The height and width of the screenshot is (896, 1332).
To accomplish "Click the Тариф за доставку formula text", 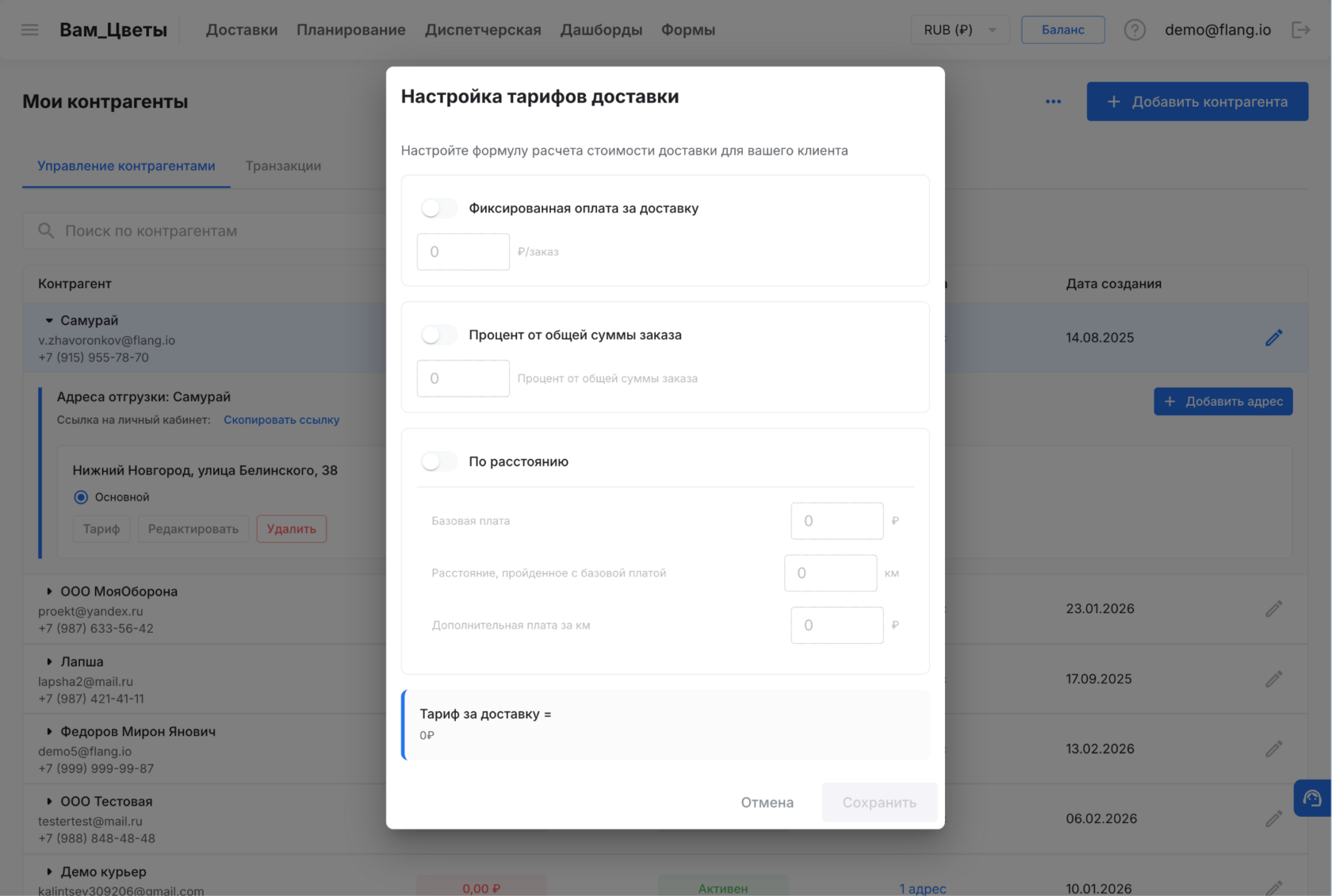I will coord(485,714).
